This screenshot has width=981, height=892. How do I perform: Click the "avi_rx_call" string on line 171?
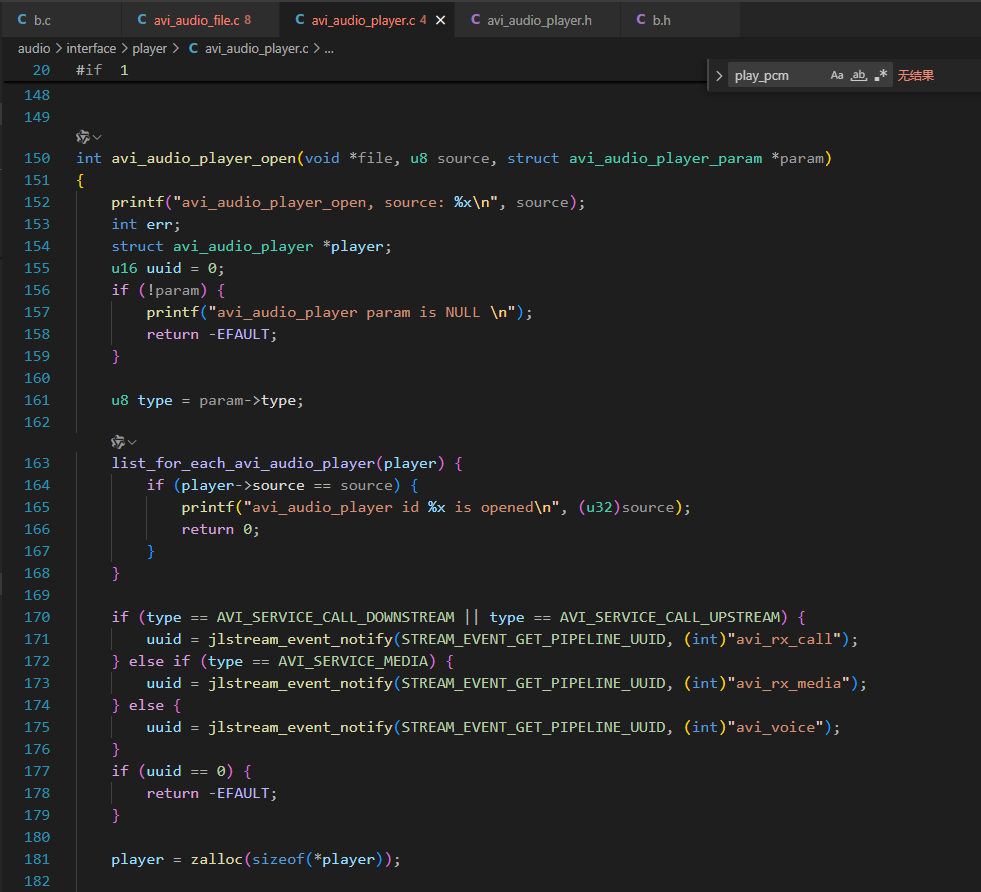pyautogui.click(x=785, y=639)
